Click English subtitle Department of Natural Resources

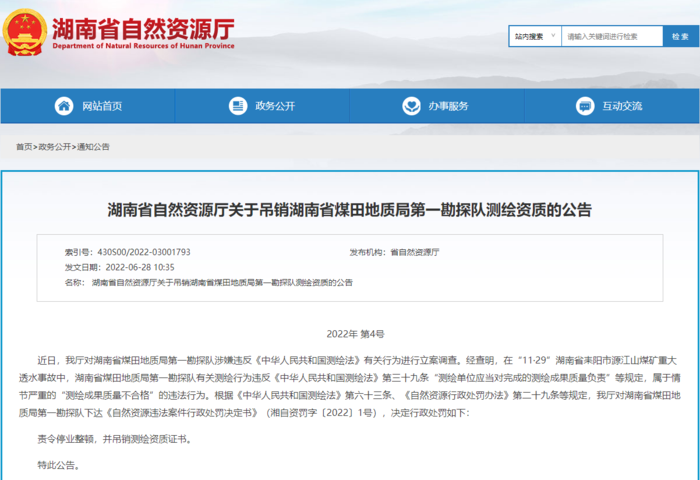pos(143,46)
